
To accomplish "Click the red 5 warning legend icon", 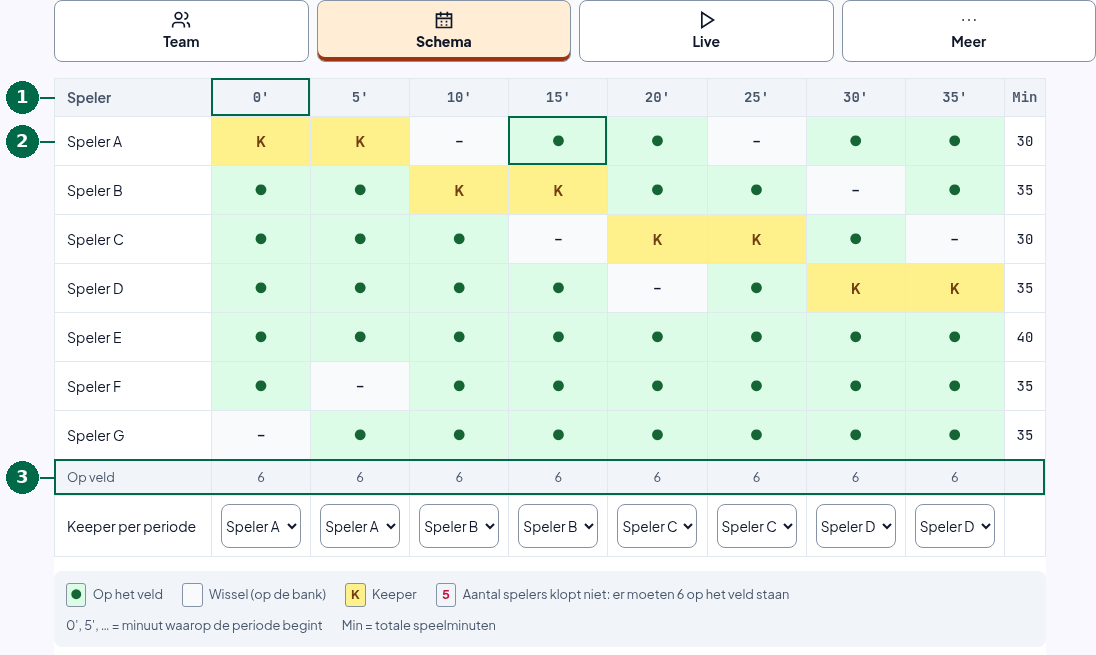I will 446,595.
